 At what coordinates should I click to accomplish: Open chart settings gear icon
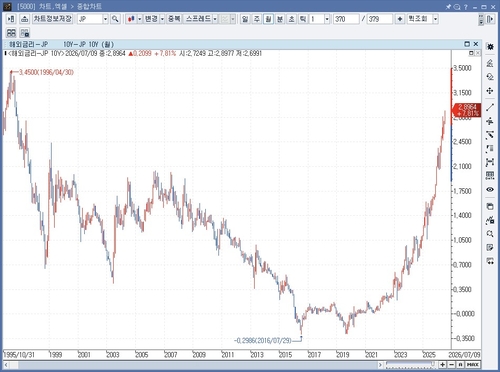click(490, 46)
